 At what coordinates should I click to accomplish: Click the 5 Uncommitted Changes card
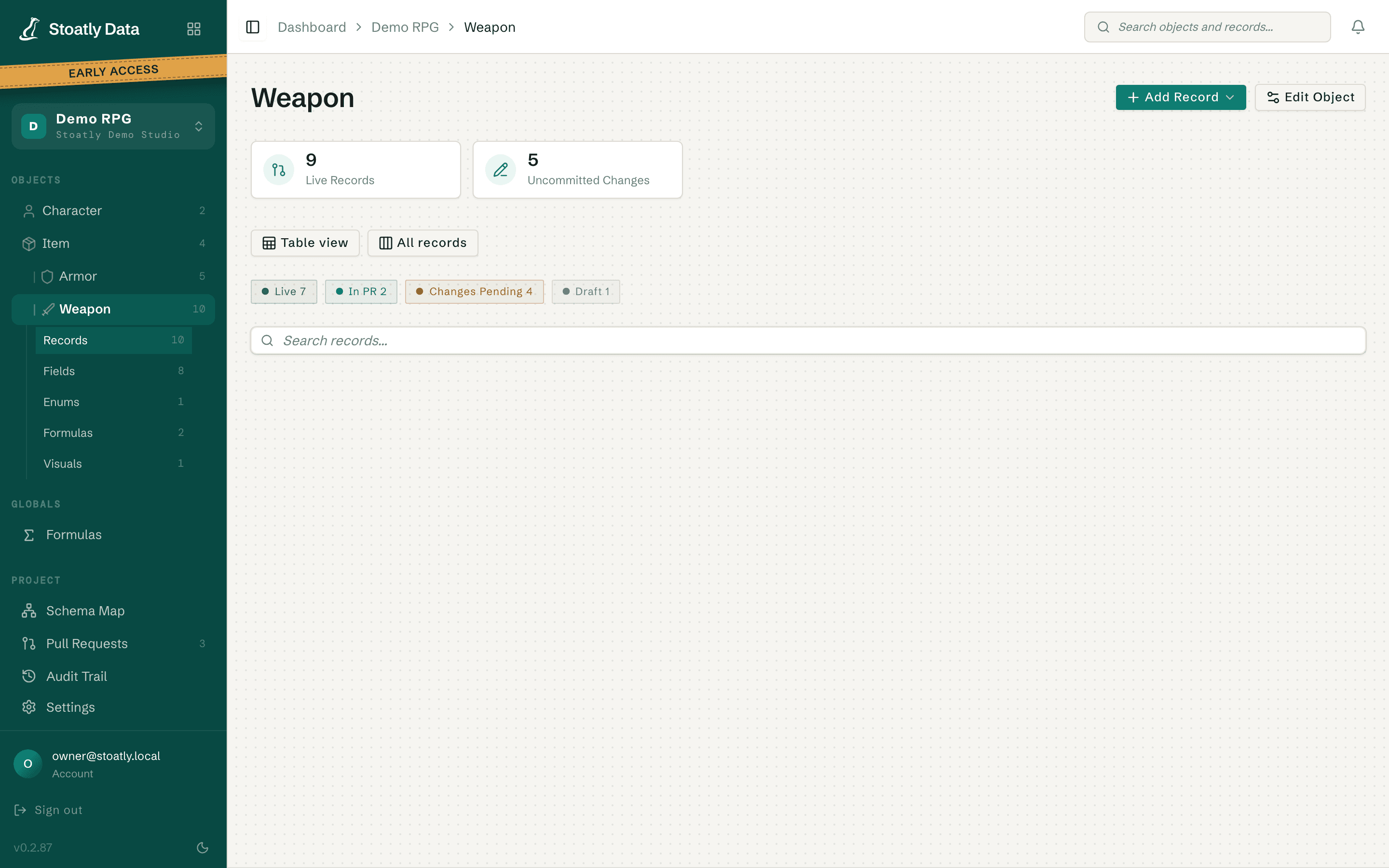coord(577,170)
